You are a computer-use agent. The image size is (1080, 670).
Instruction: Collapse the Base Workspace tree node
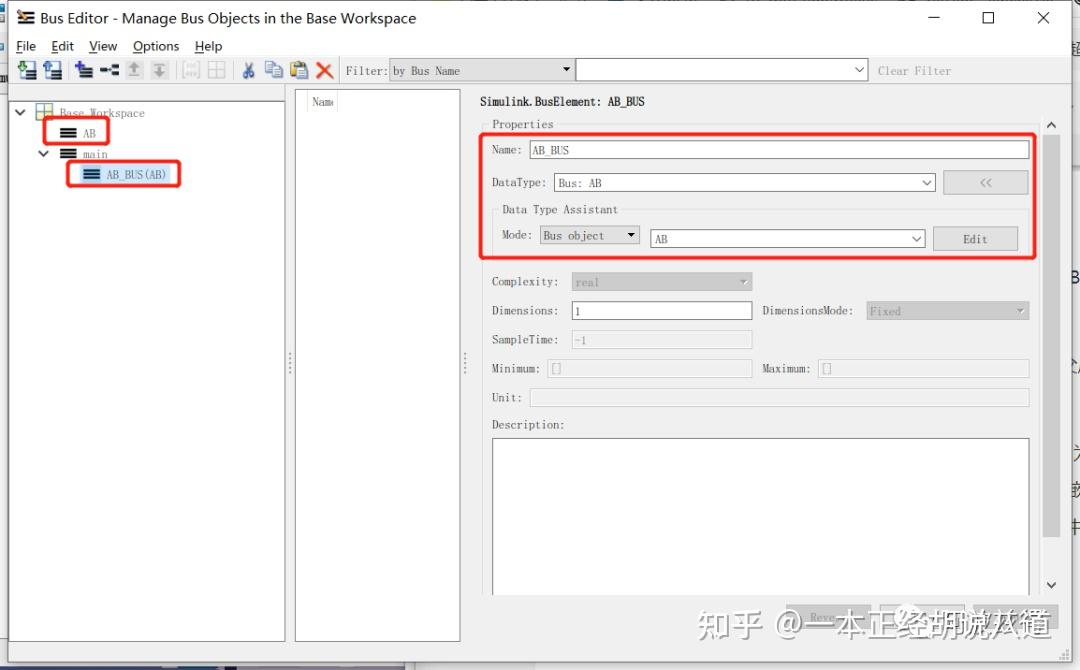20,112
